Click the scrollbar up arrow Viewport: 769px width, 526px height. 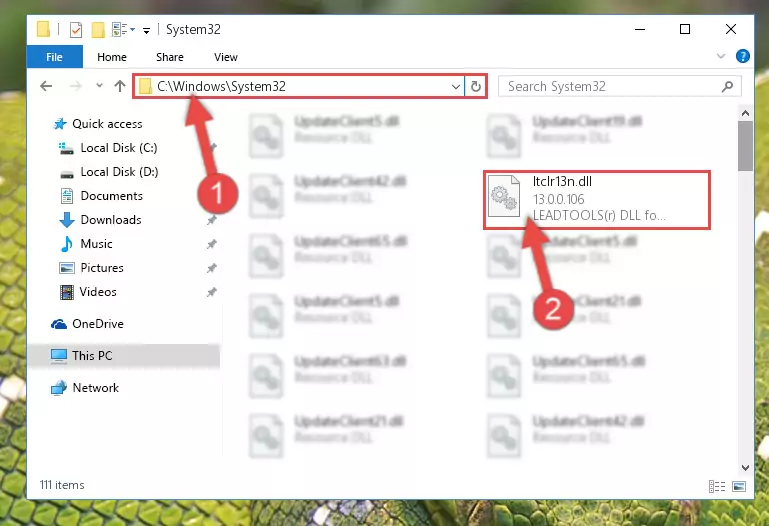[x=745, y=113]
